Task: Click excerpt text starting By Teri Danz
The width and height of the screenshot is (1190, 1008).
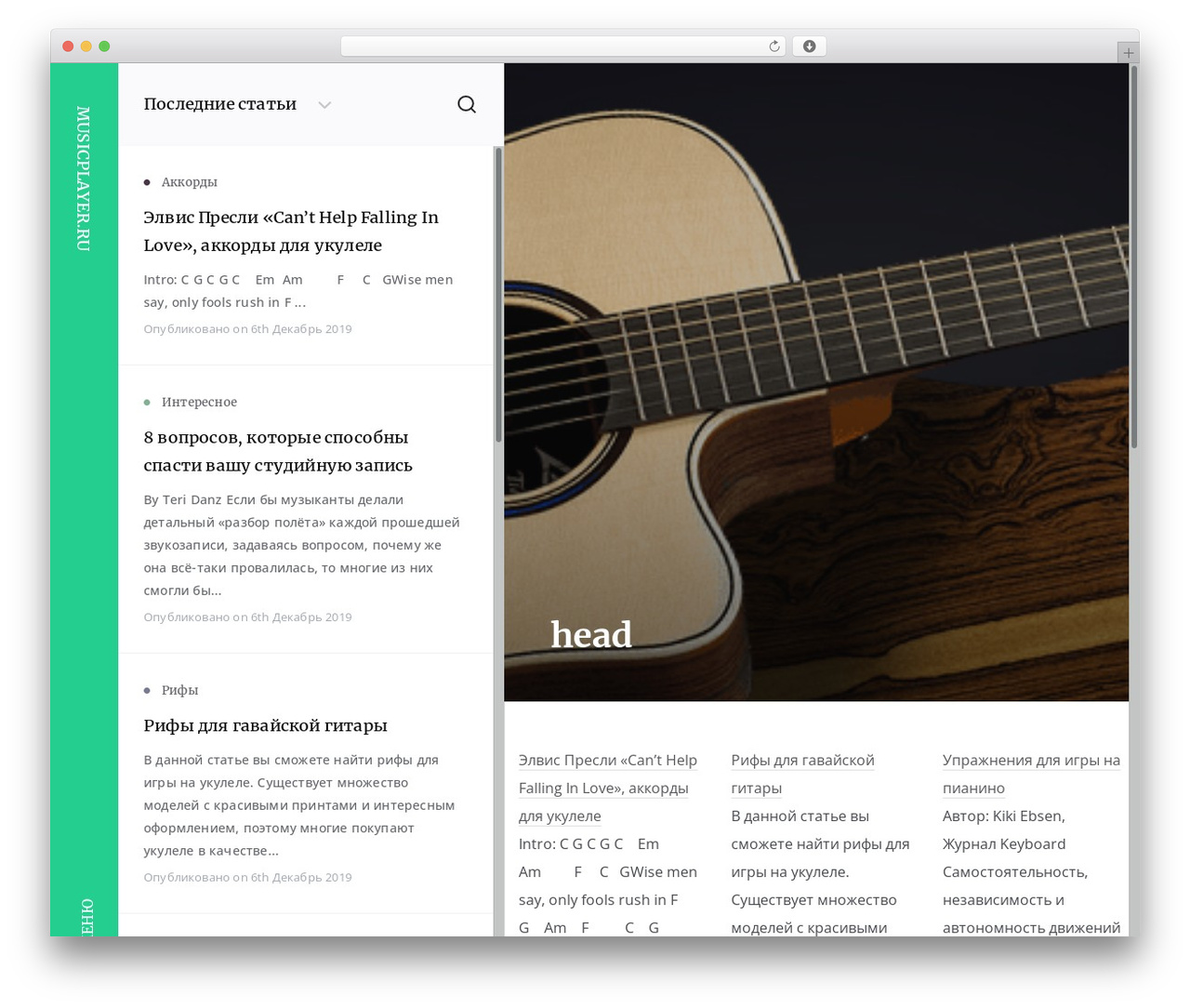Action: [x=301, y=546]
